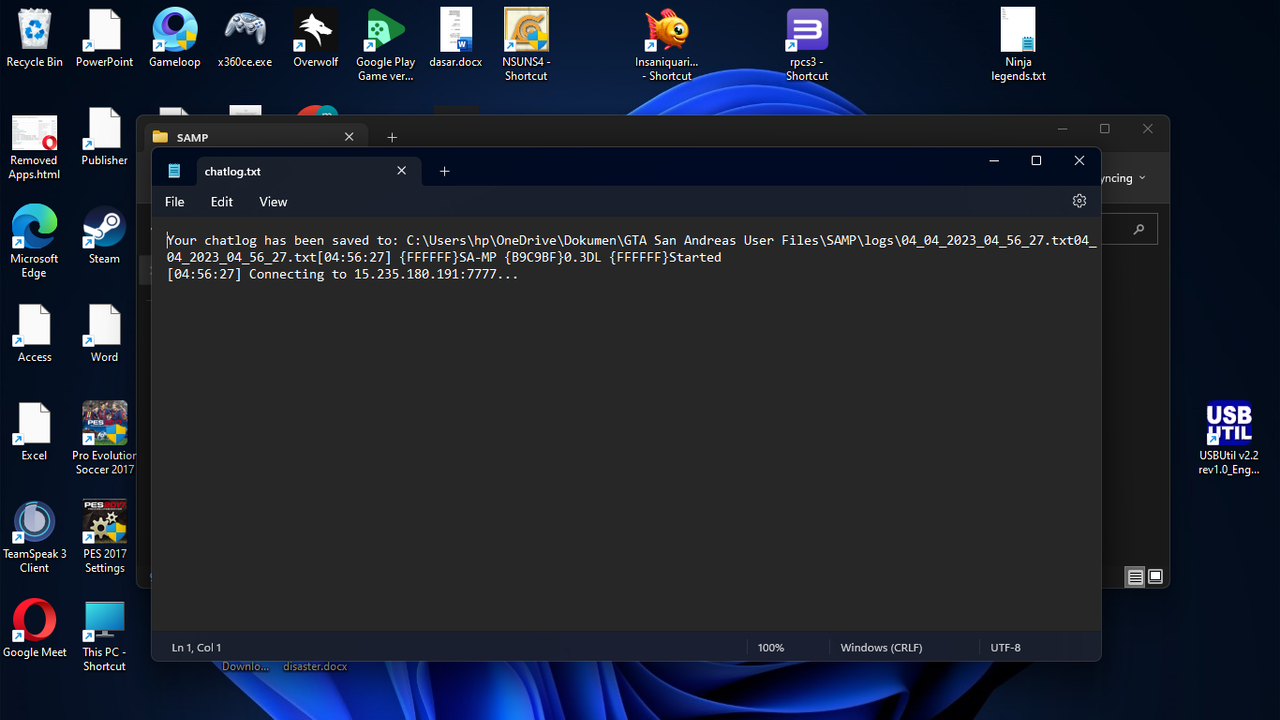Open the Access desktop shortcut

point(34,334)
